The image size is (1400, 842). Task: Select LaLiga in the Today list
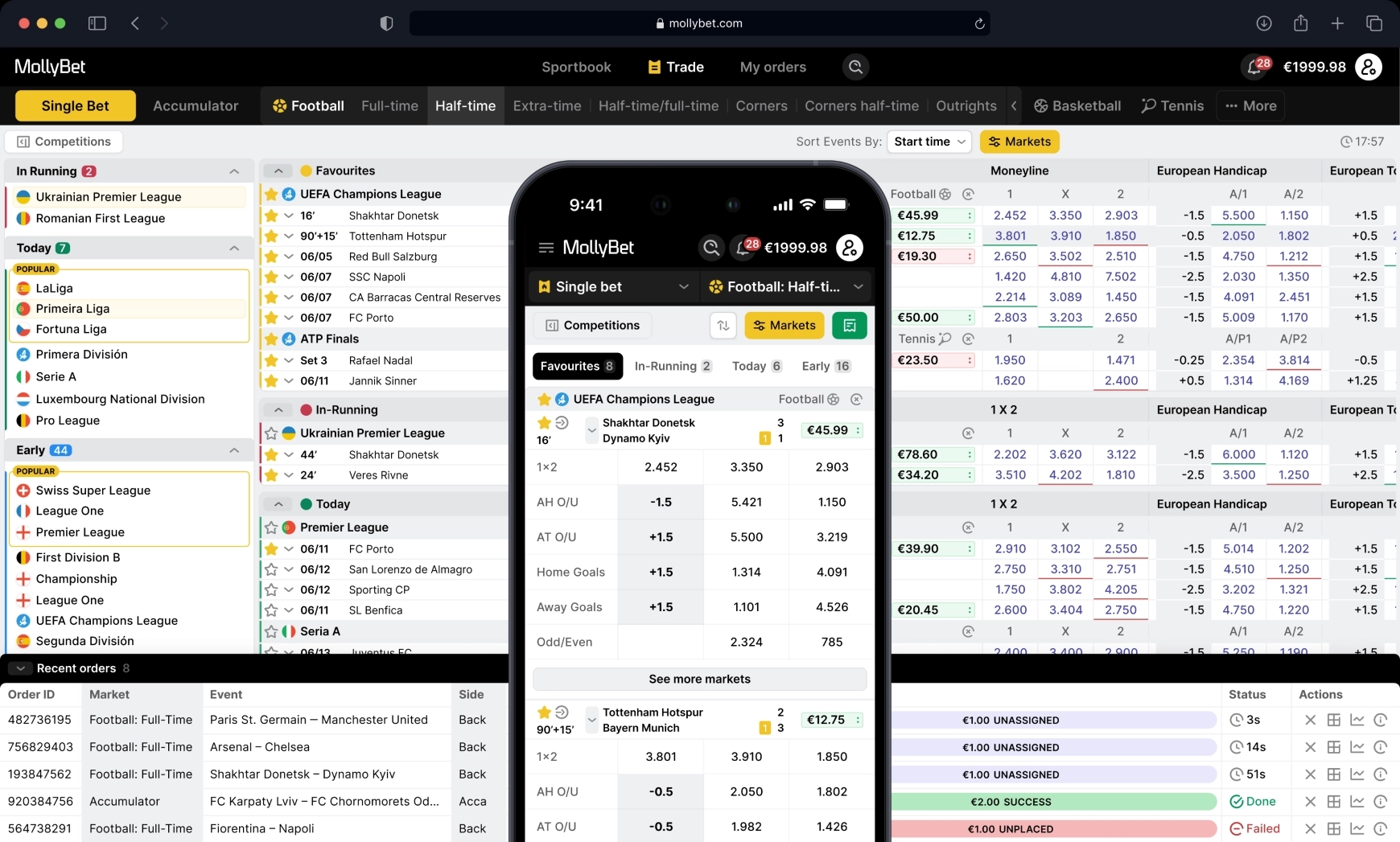pyautogui.click(x=55, y=289)
